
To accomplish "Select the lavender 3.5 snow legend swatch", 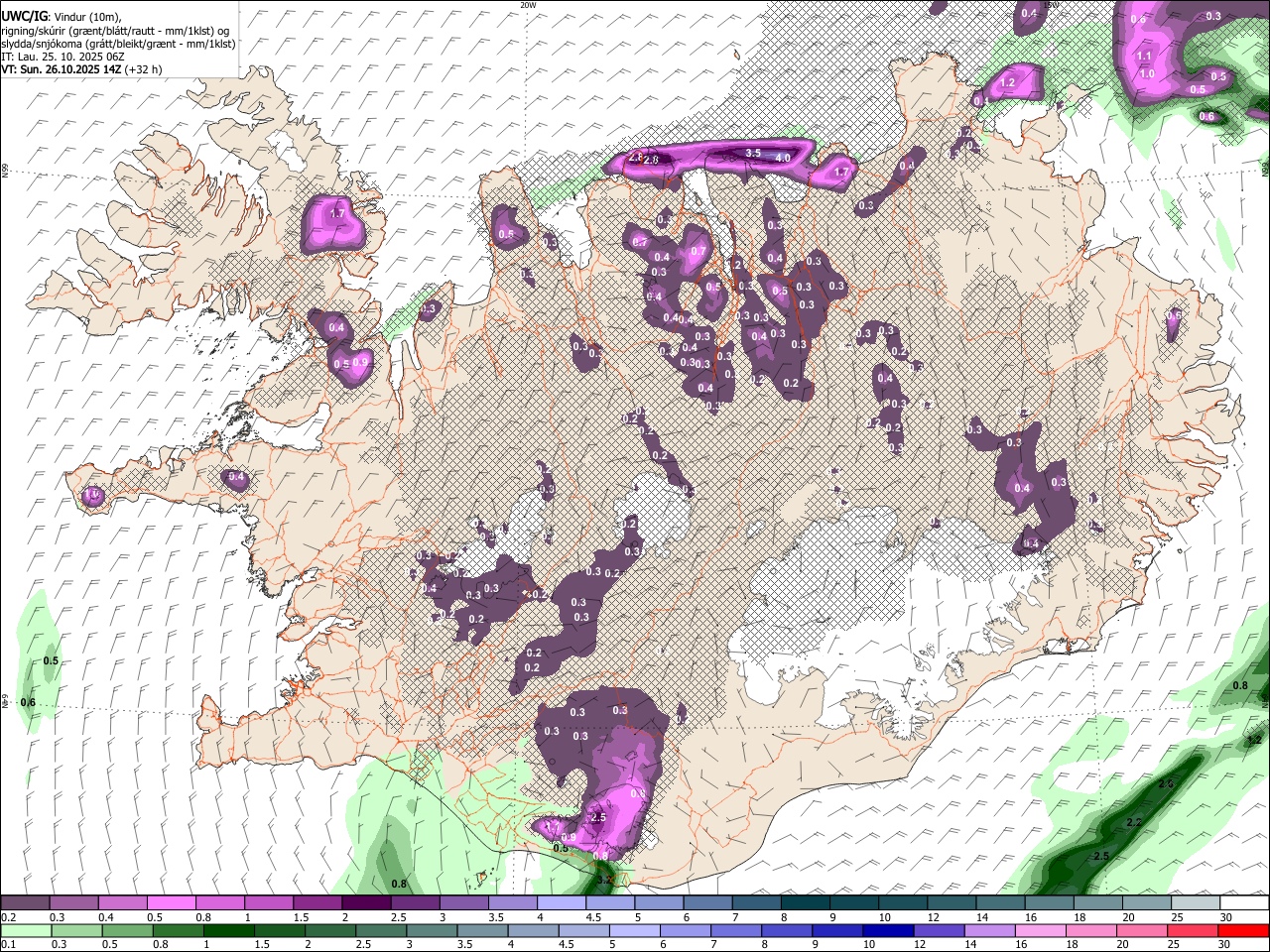I will (512, 903).
